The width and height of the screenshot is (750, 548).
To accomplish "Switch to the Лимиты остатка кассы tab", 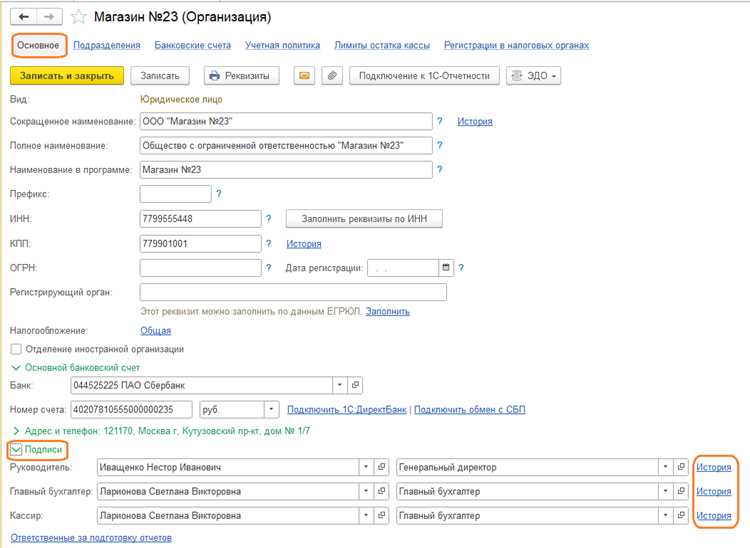I will click(x=382, y=45).
